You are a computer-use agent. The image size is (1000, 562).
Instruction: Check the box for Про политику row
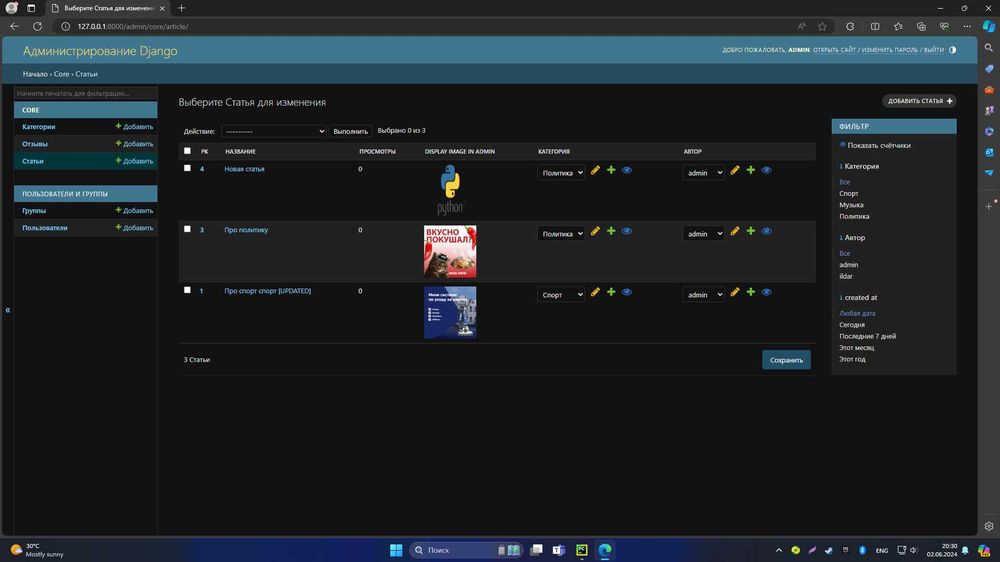[187, 229]
